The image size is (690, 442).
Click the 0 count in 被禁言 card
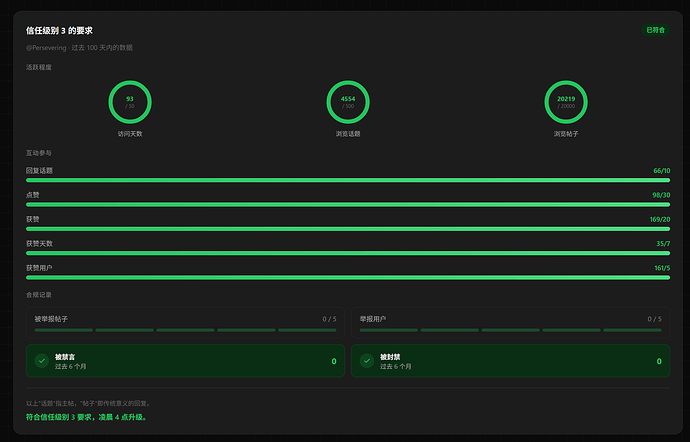pyautogui.click(x=334, y=361)
